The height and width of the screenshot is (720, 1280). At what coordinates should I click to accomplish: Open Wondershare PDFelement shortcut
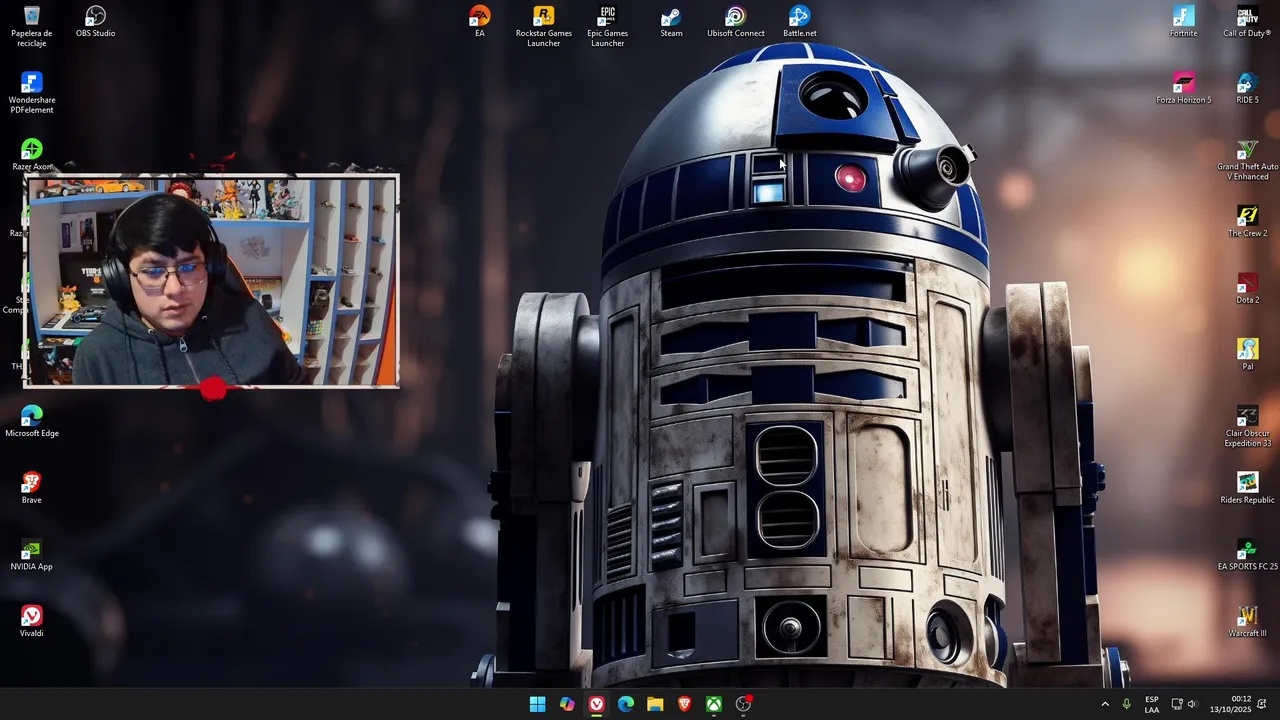coord(32,93)
